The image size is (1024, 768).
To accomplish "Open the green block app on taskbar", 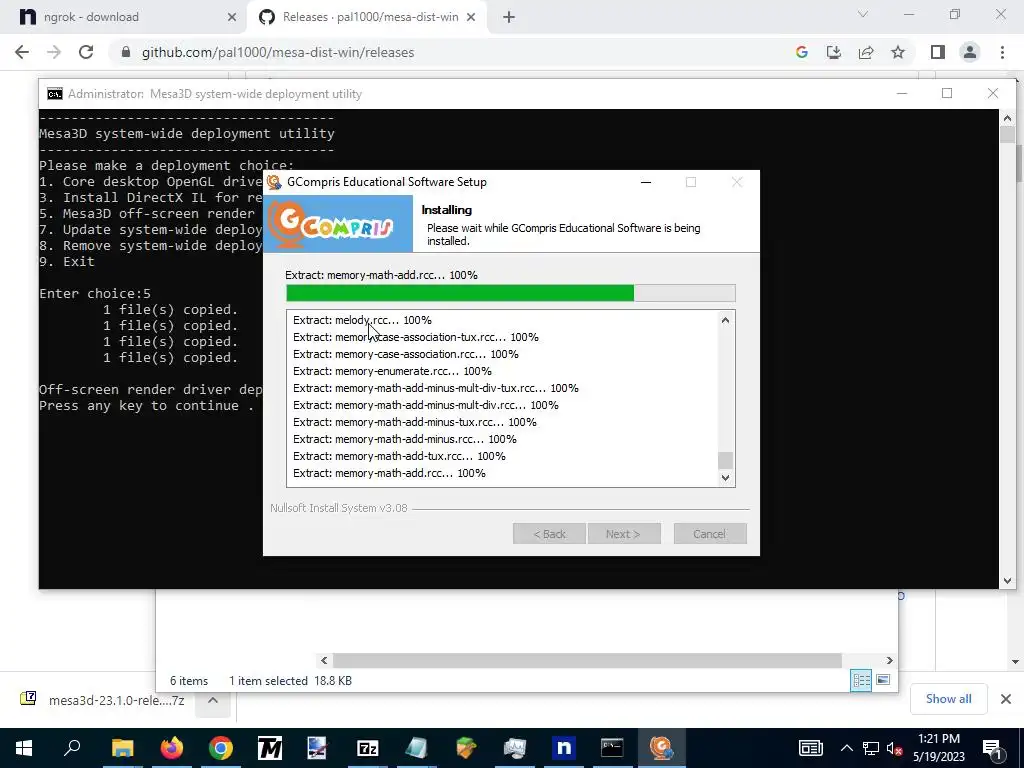I will point(466,748).
